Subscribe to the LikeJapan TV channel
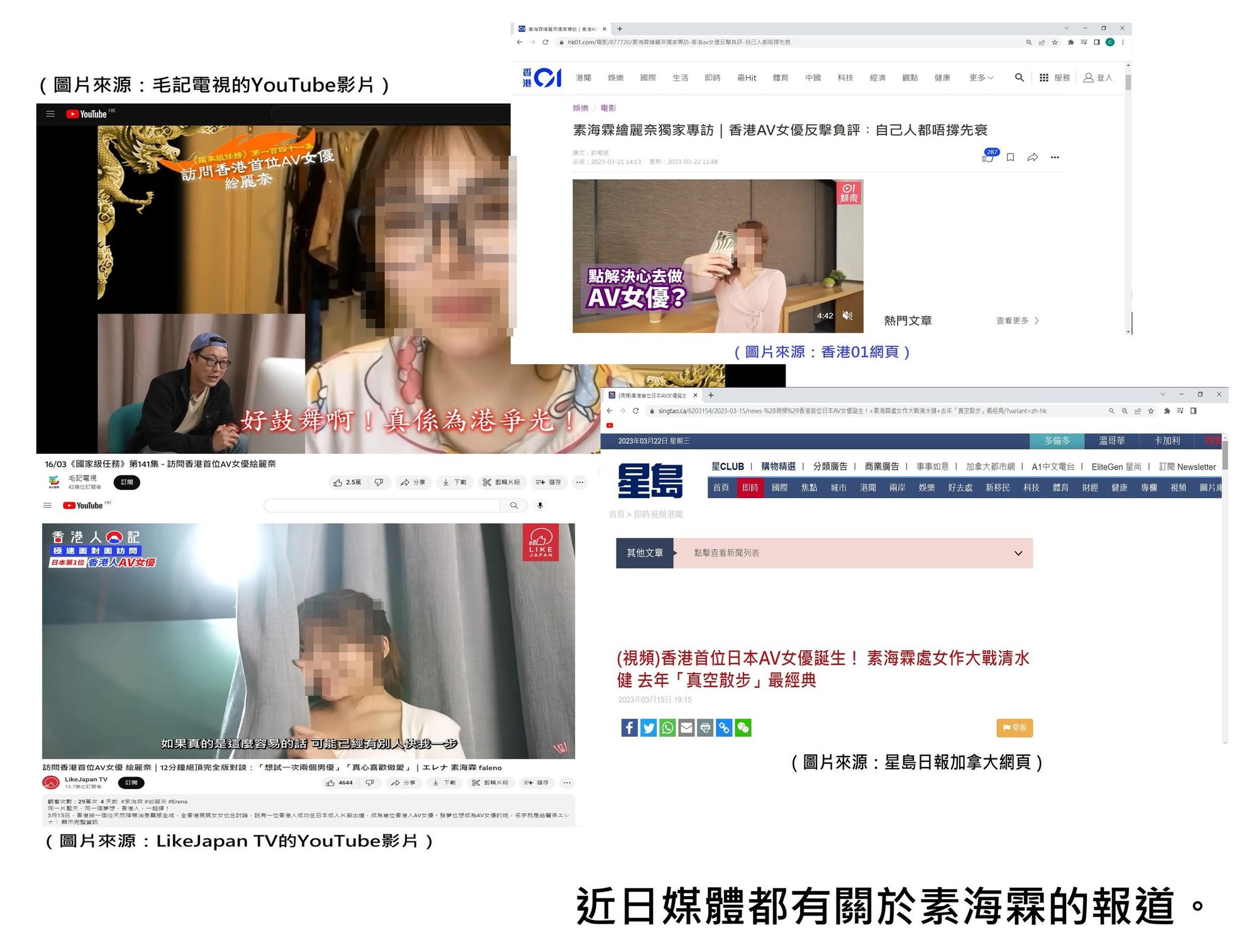Image resolution: width=1258 pixels, height=952 pixels. (x=131, y=783)
